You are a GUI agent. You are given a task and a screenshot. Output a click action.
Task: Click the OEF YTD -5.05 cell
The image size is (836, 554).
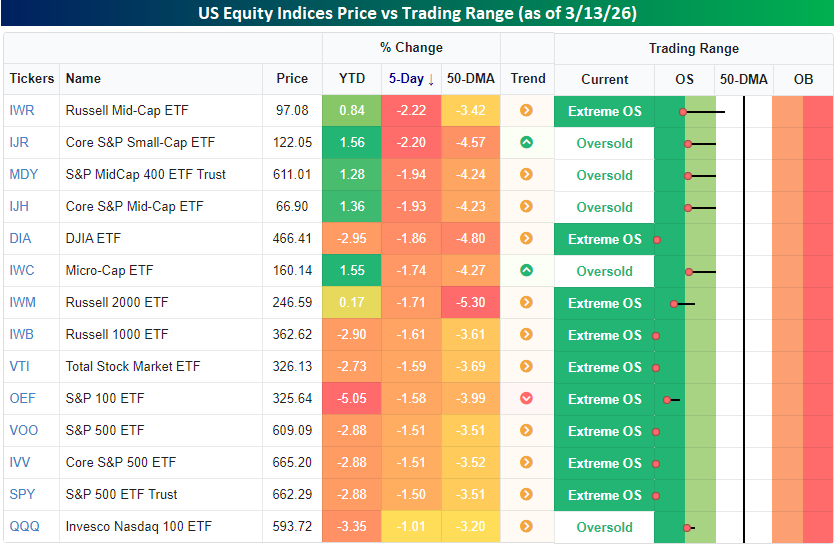(351, 399)
